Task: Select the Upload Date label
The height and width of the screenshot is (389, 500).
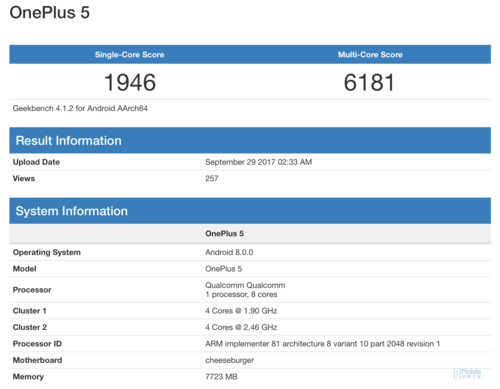Action: pos(36,162)
